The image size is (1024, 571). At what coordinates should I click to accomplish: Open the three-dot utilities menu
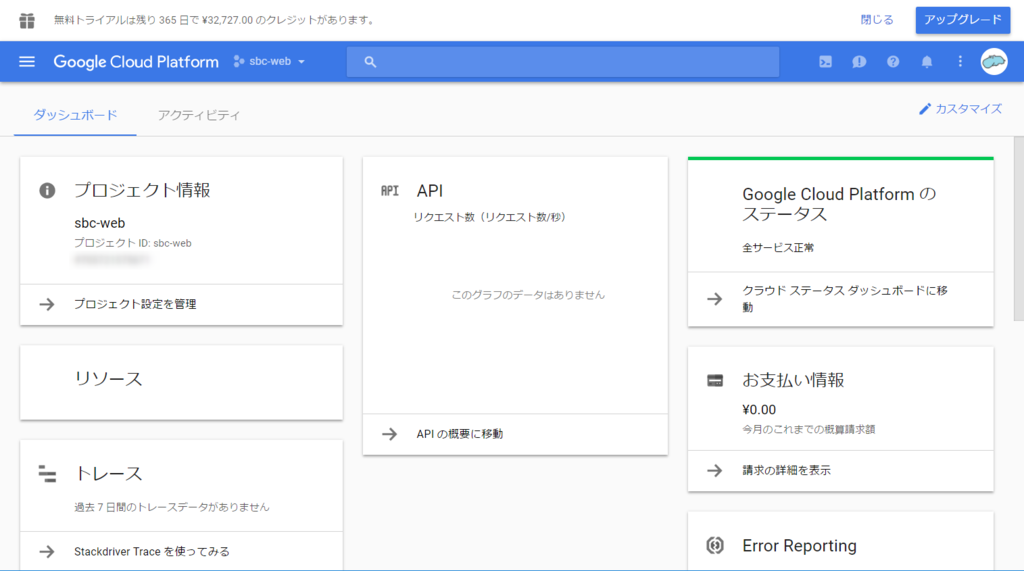[960, 61]
